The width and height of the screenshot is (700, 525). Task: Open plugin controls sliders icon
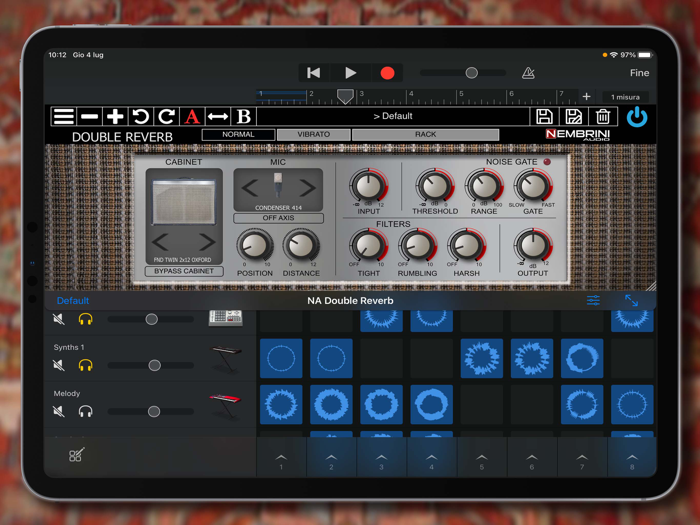(593, 300)
